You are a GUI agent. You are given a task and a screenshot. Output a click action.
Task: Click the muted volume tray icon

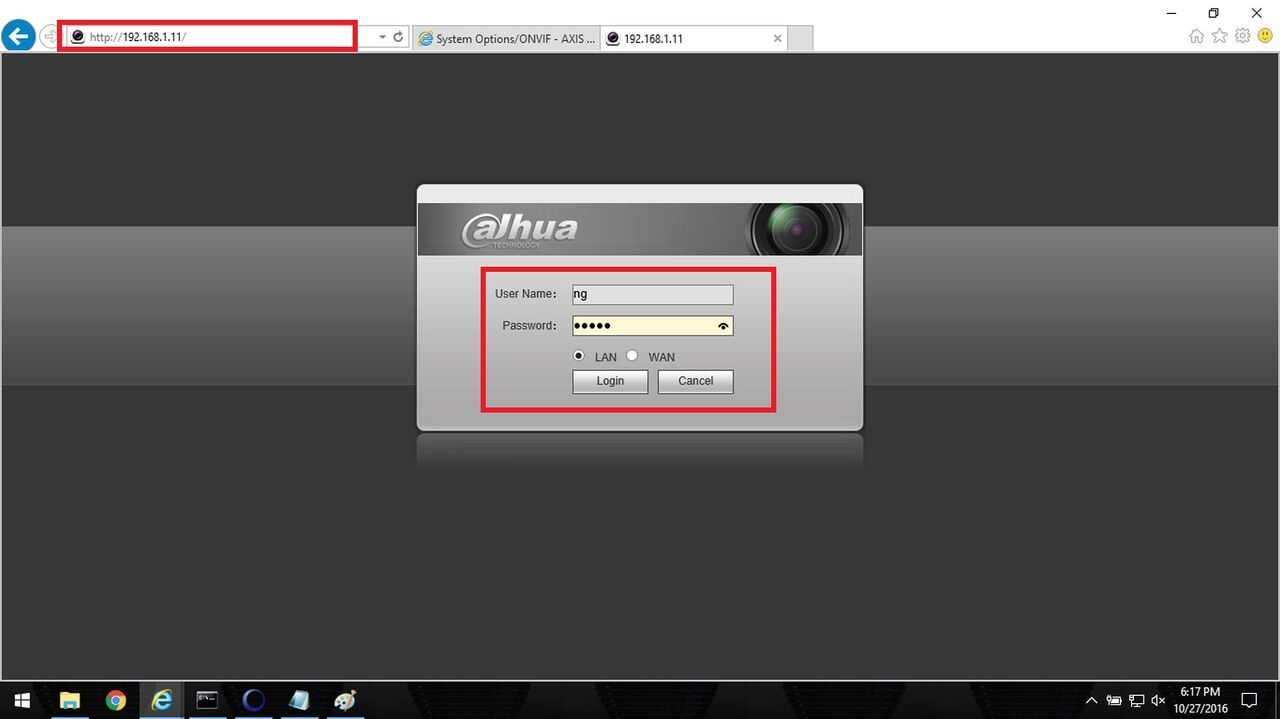tap(1158, 700)
